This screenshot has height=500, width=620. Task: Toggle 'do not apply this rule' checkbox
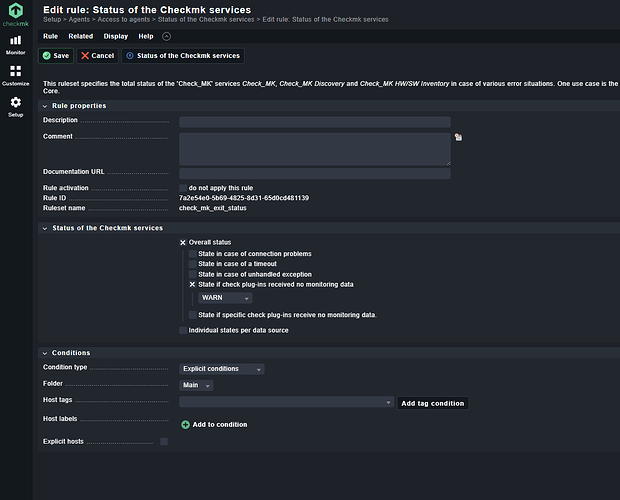(183, 188)
